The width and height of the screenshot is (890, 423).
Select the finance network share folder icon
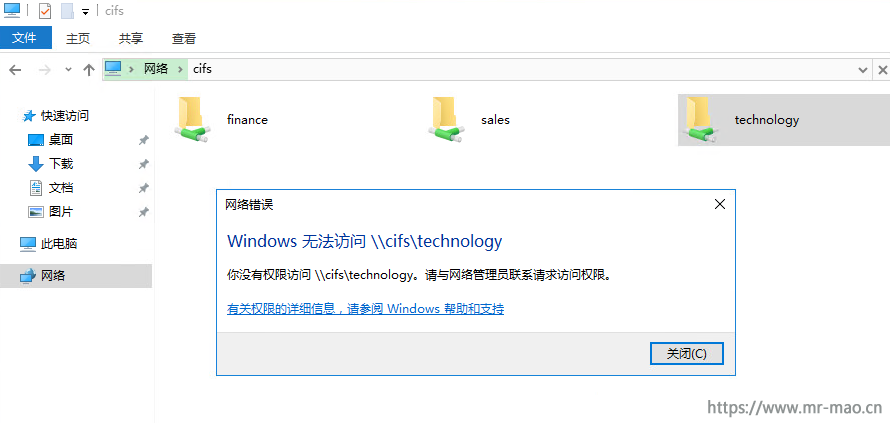click(x=192, y=120)
